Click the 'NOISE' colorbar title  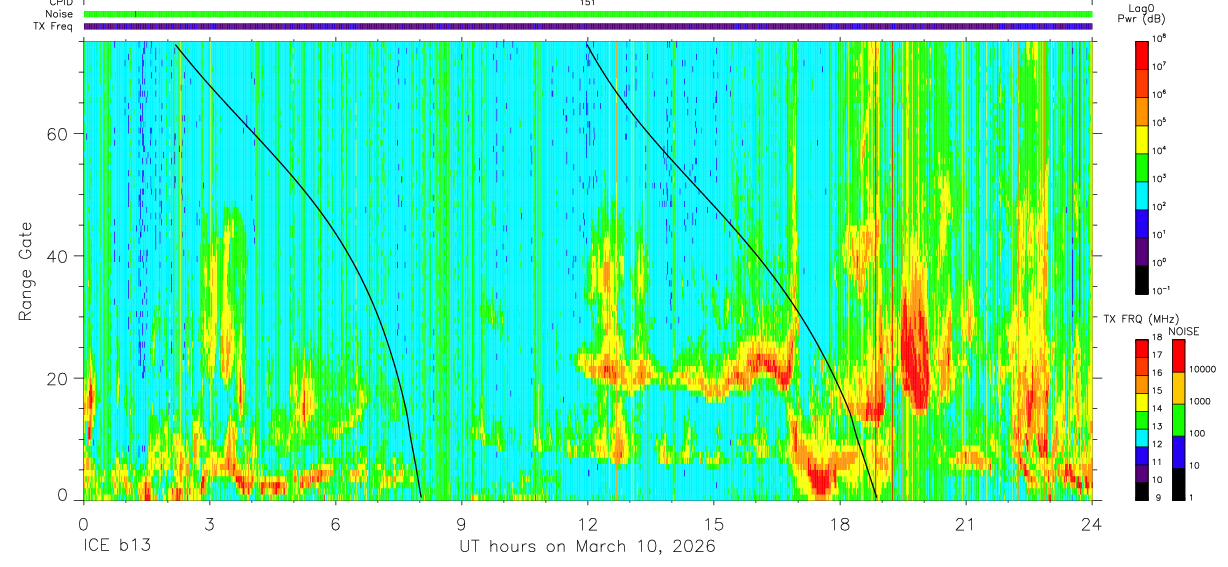coord(1184,331)
